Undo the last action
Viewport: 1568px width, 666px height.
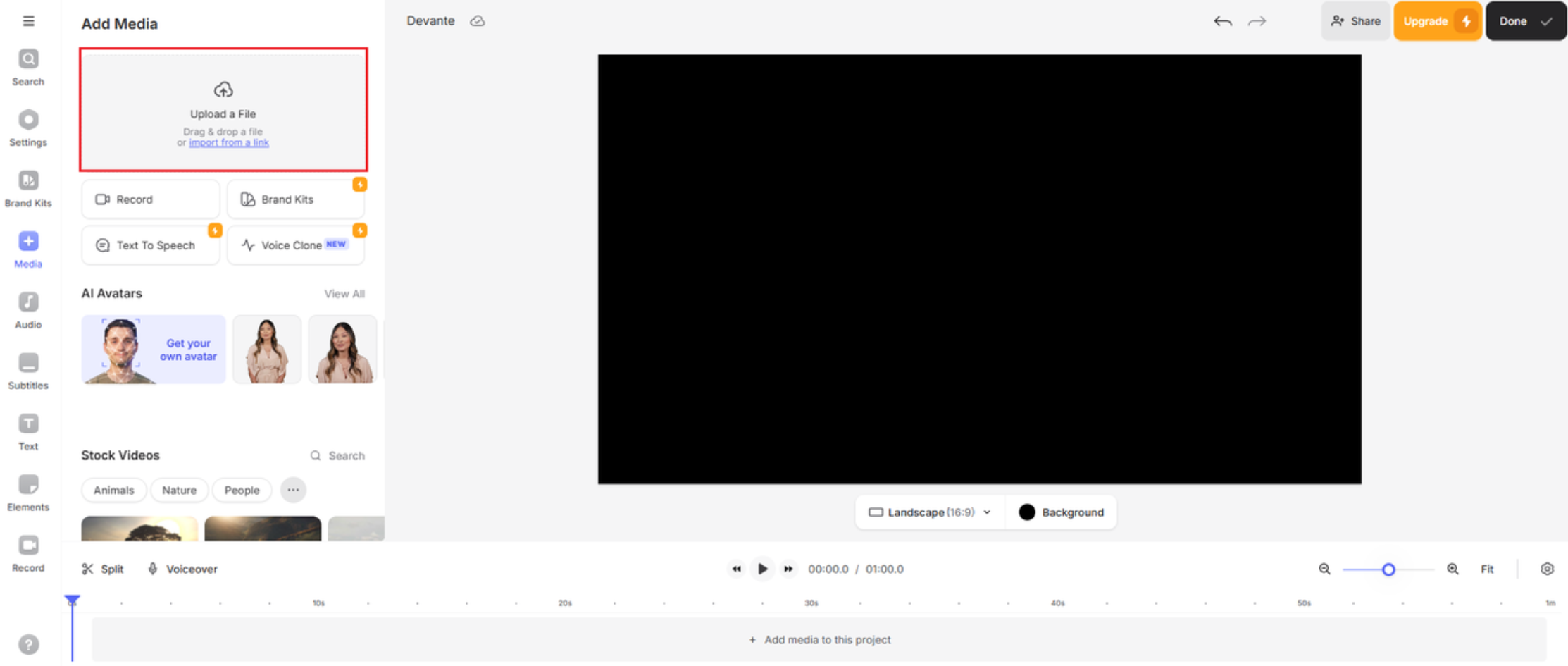[x=1222, y=21]
